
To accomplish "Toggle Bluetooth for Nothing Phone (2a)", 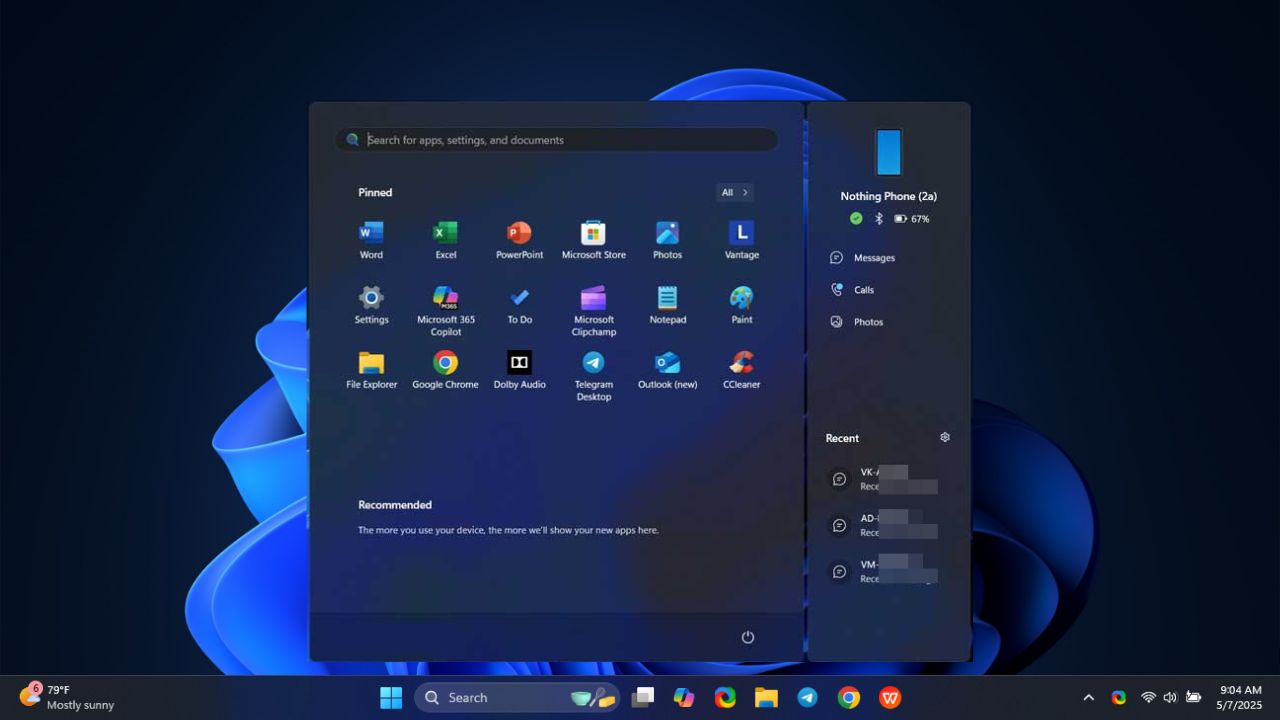I will (877, 218).
